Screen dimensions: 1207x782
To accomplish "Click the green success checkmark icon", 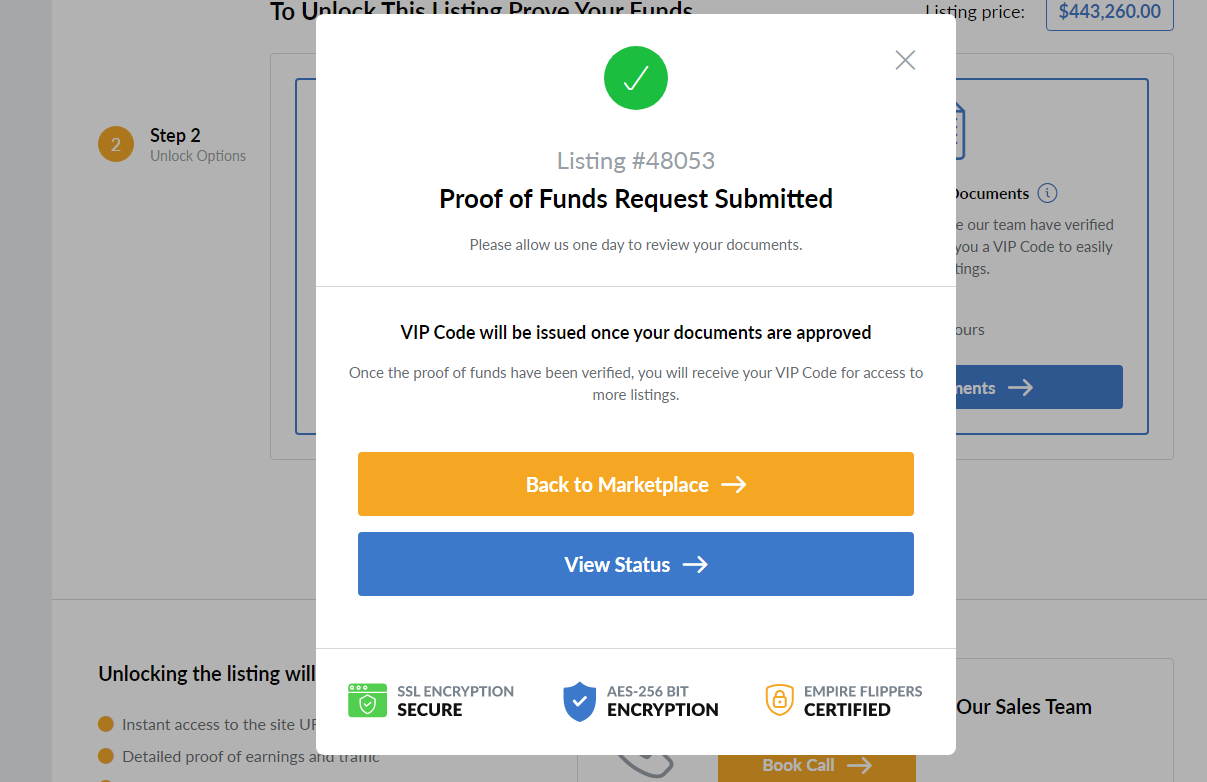I will point(636,78).
